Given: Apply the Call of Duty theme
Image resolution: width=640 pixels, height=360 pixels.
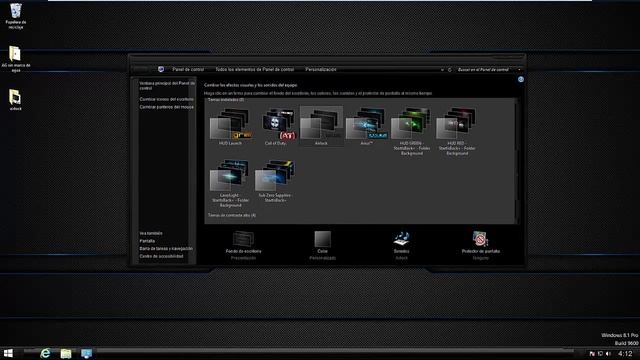Looking at the screenshot, I should (276, 127).
